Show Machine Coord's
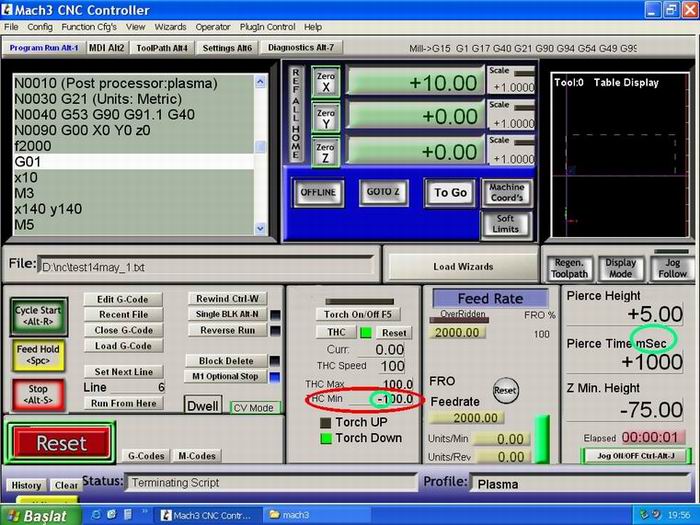The height and width of the screenshot is (525, 700). click(507, 193)
